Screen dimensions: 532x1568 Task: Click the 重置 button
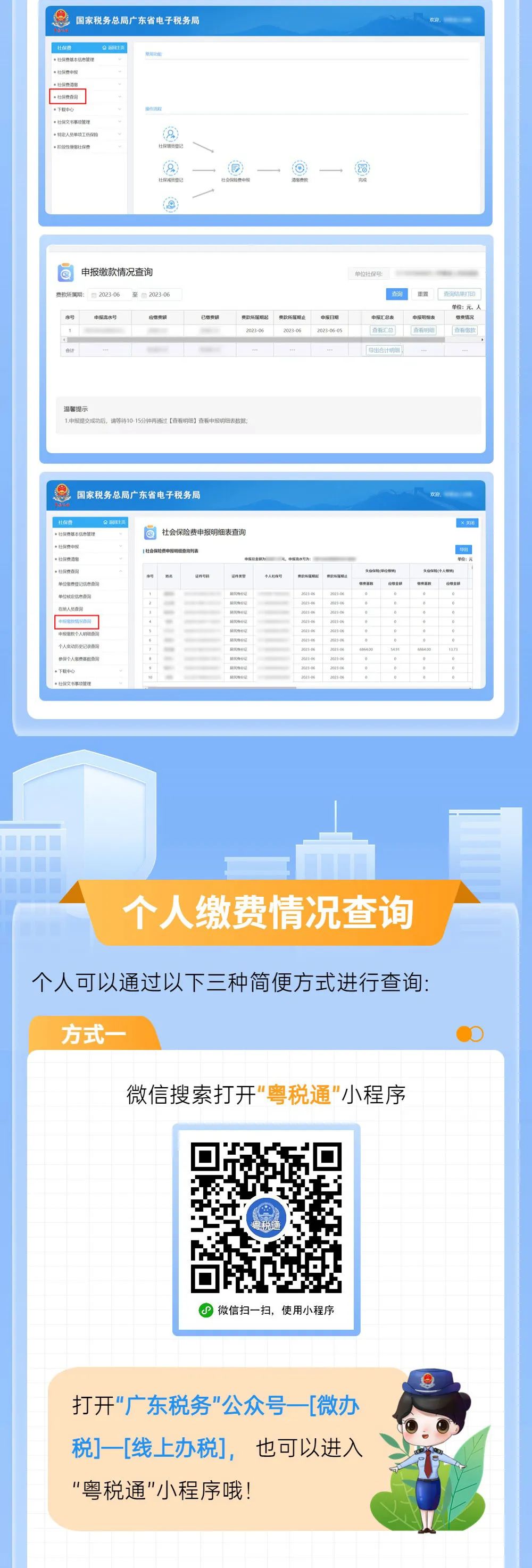[x=423, y=294]
